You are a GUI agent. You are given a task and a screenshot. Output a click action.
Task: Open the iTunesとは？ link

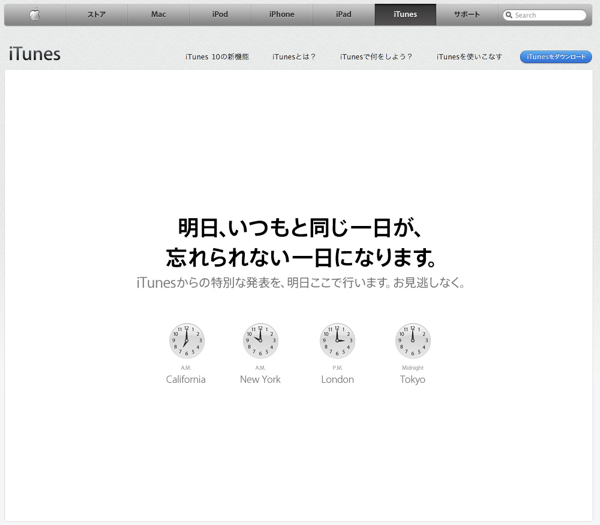294,57
